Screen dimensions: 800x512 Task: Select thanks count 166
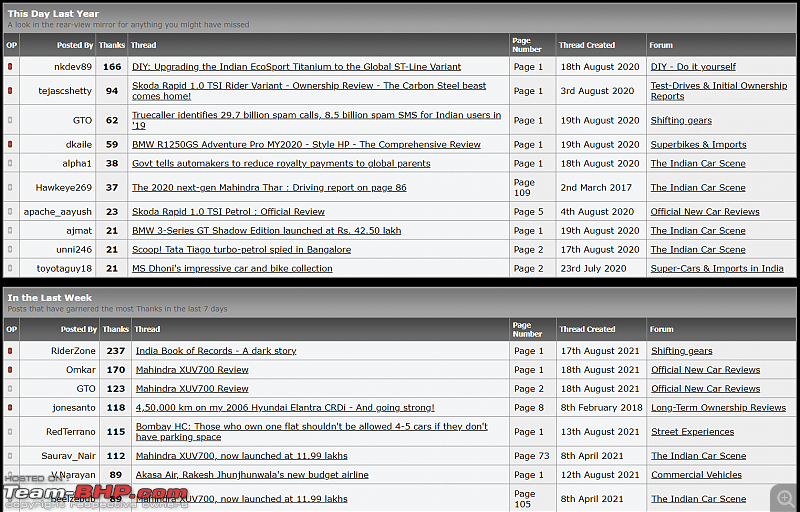tap(112, 67)
